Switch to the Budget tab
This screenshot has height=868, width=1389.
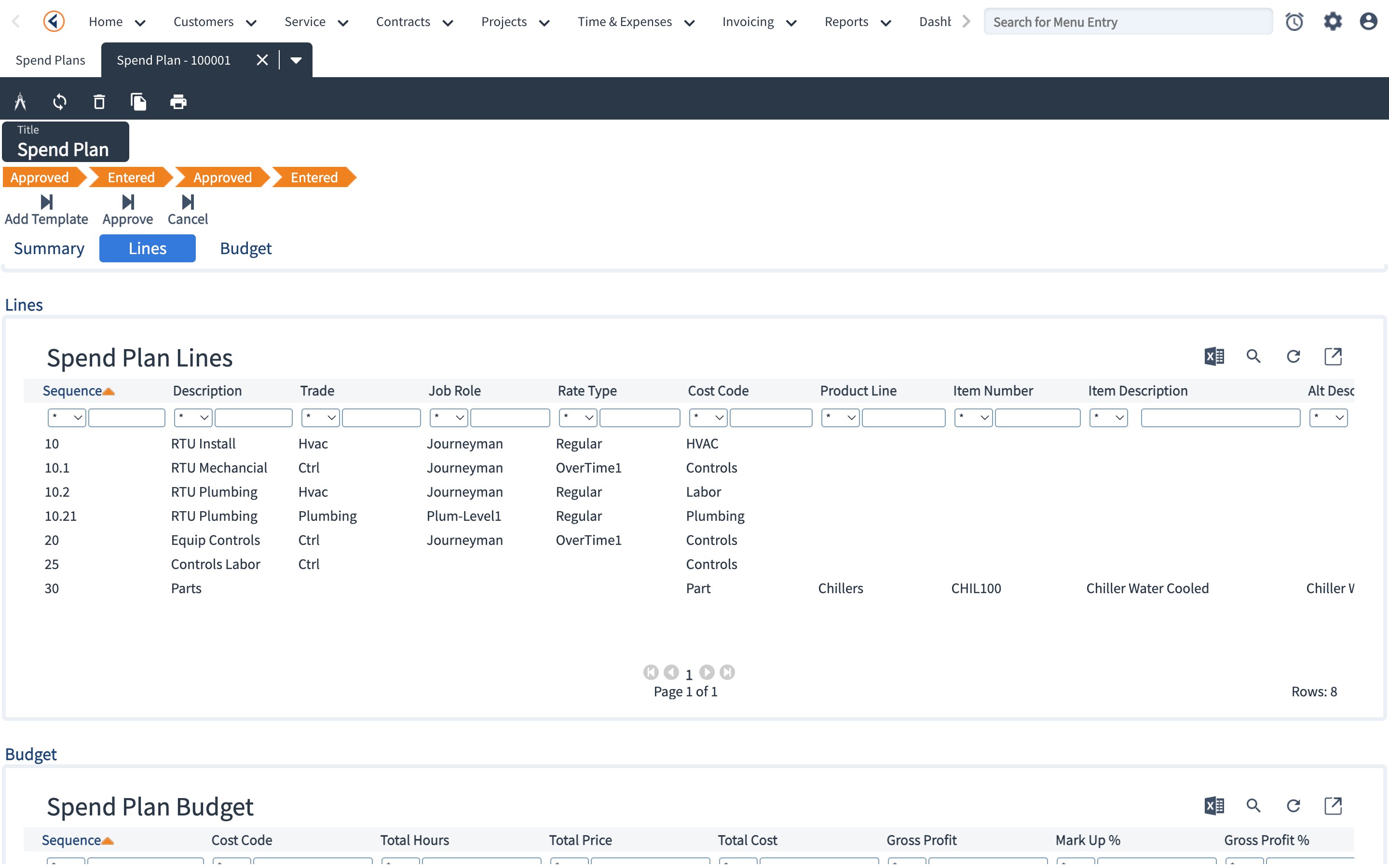point(245,248)
